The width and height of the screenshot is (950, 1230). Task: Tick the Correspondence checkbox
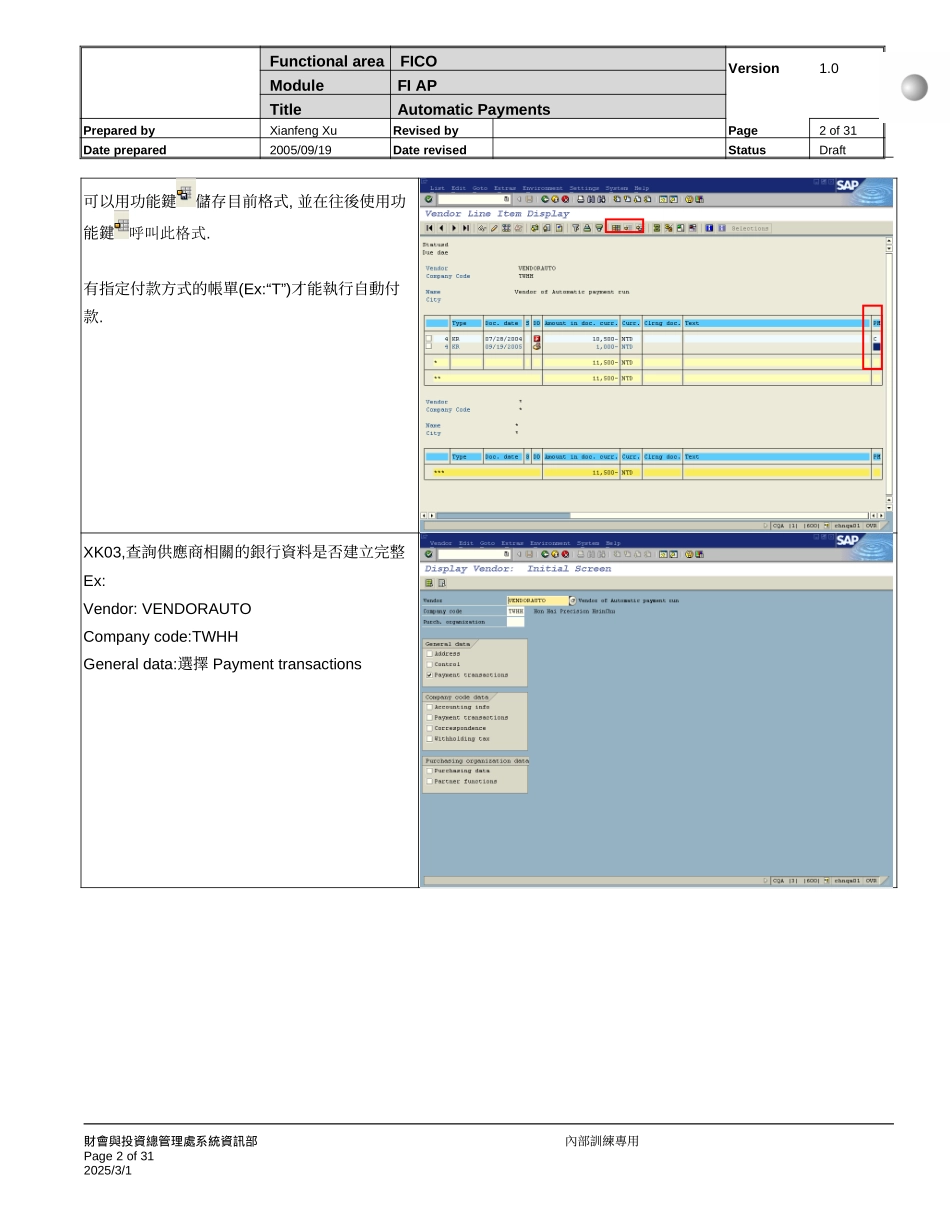pyautogui.click(x=429, y=728)
